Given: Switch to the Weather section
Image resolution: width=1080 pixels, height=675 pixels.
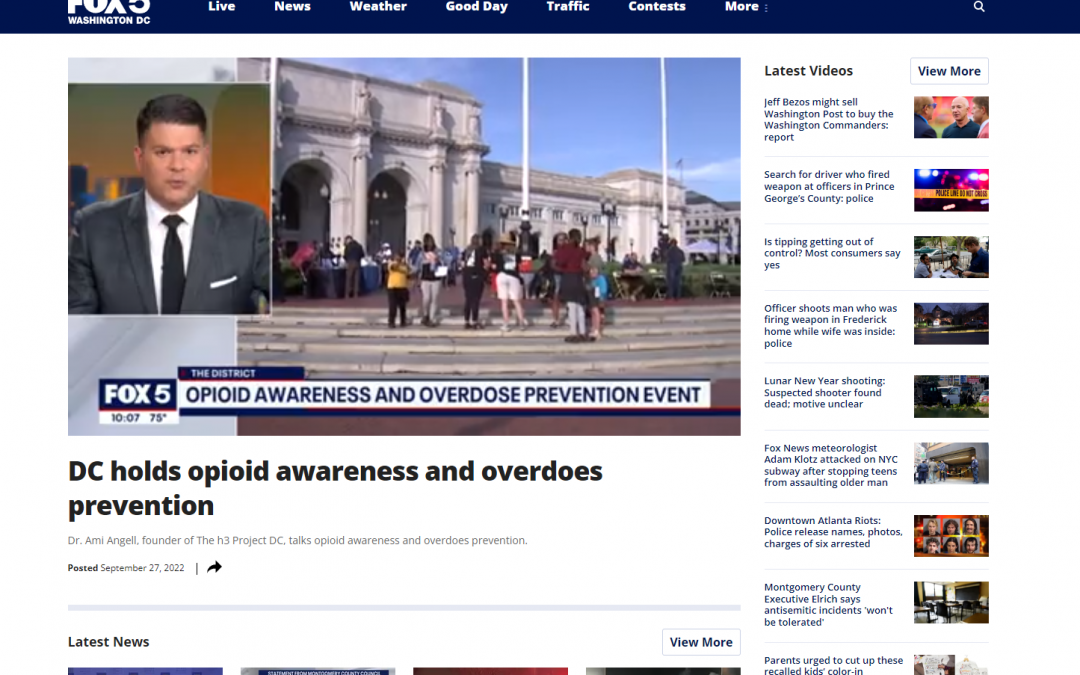Looking at the screenshot, I should click(x=378, y=7).
